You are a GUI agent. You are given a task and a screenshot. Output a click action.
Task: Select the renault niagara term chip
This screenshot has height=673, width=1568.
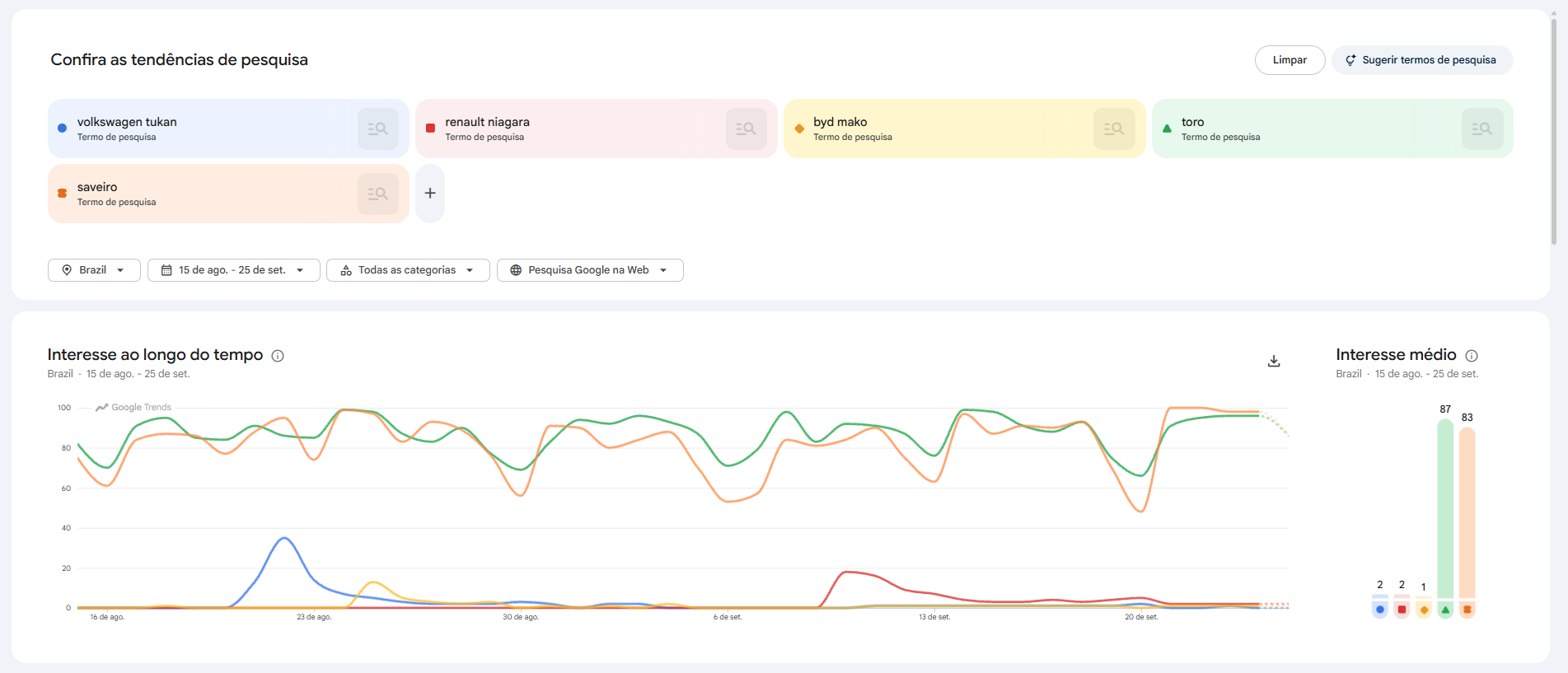pyautogui.click(x=597, y=129)
